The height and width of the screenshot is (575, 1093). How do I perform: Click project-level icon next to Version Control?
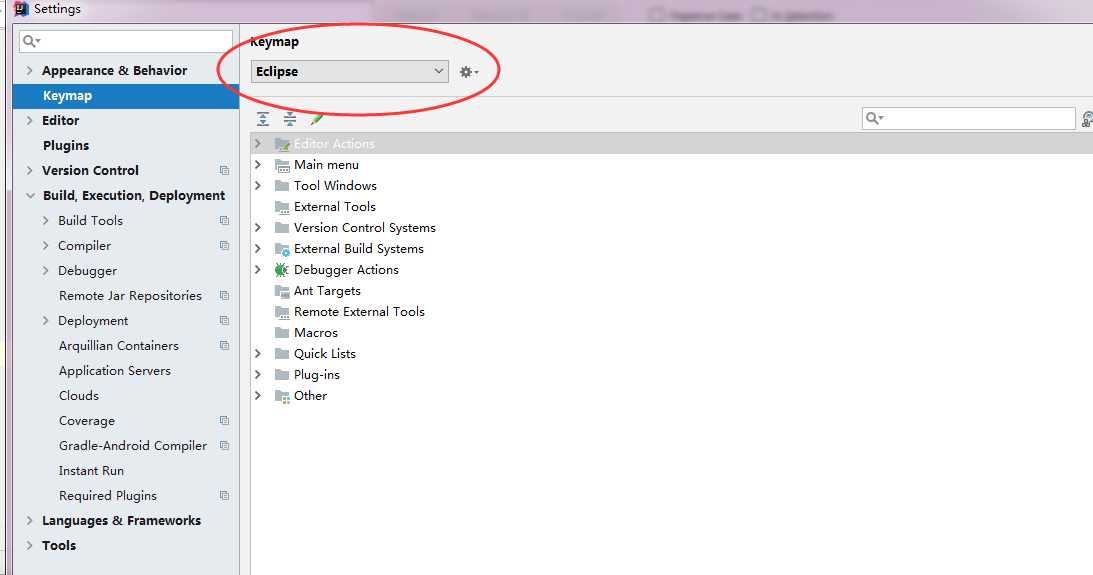point(224,171)
